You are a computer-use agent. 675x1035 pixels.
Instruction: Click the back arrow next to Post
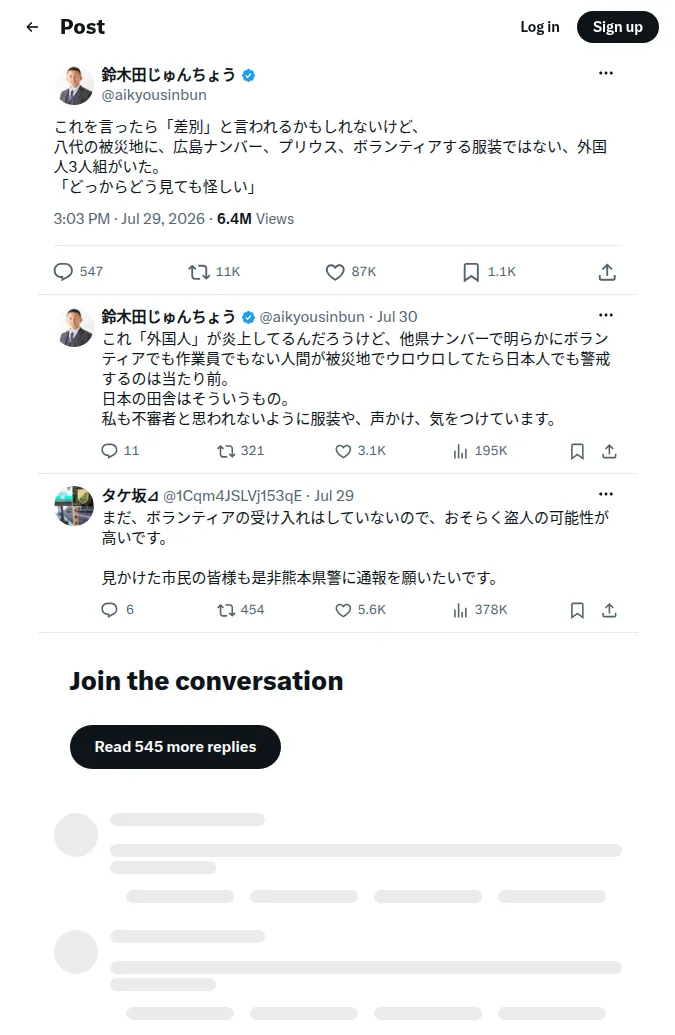click(x=32, y=27)
